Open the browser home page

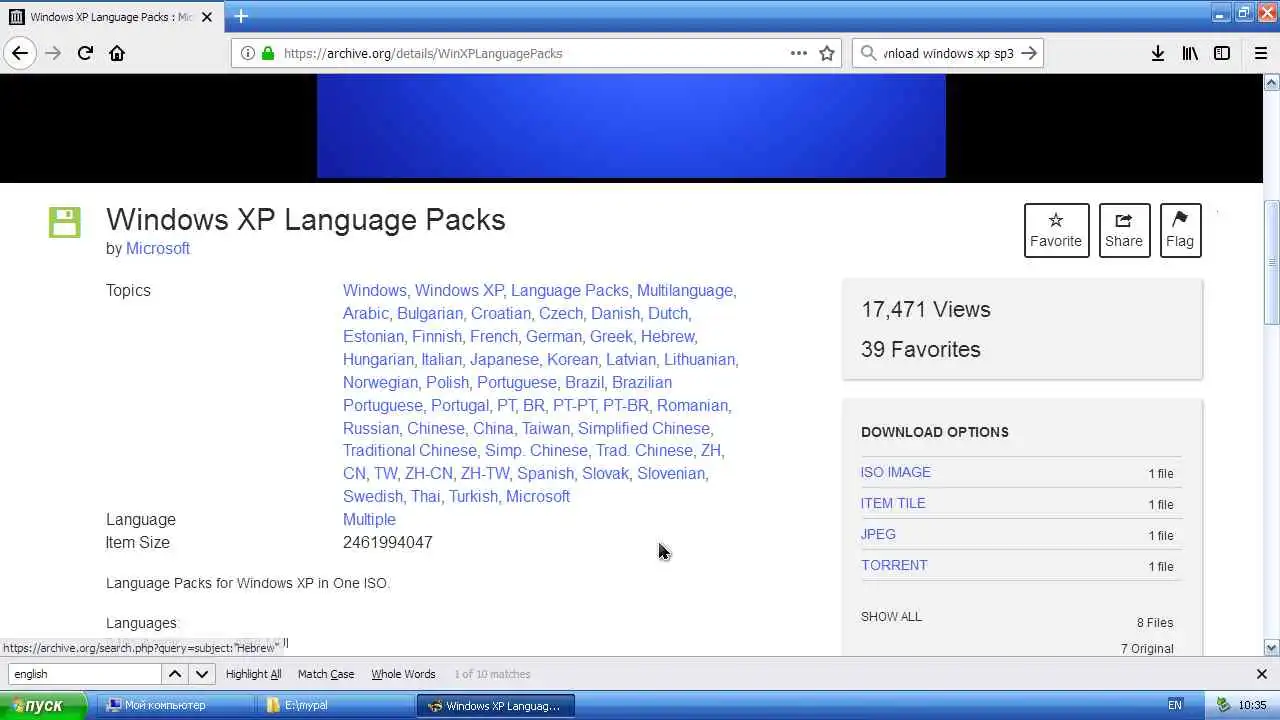click(117, 53)
